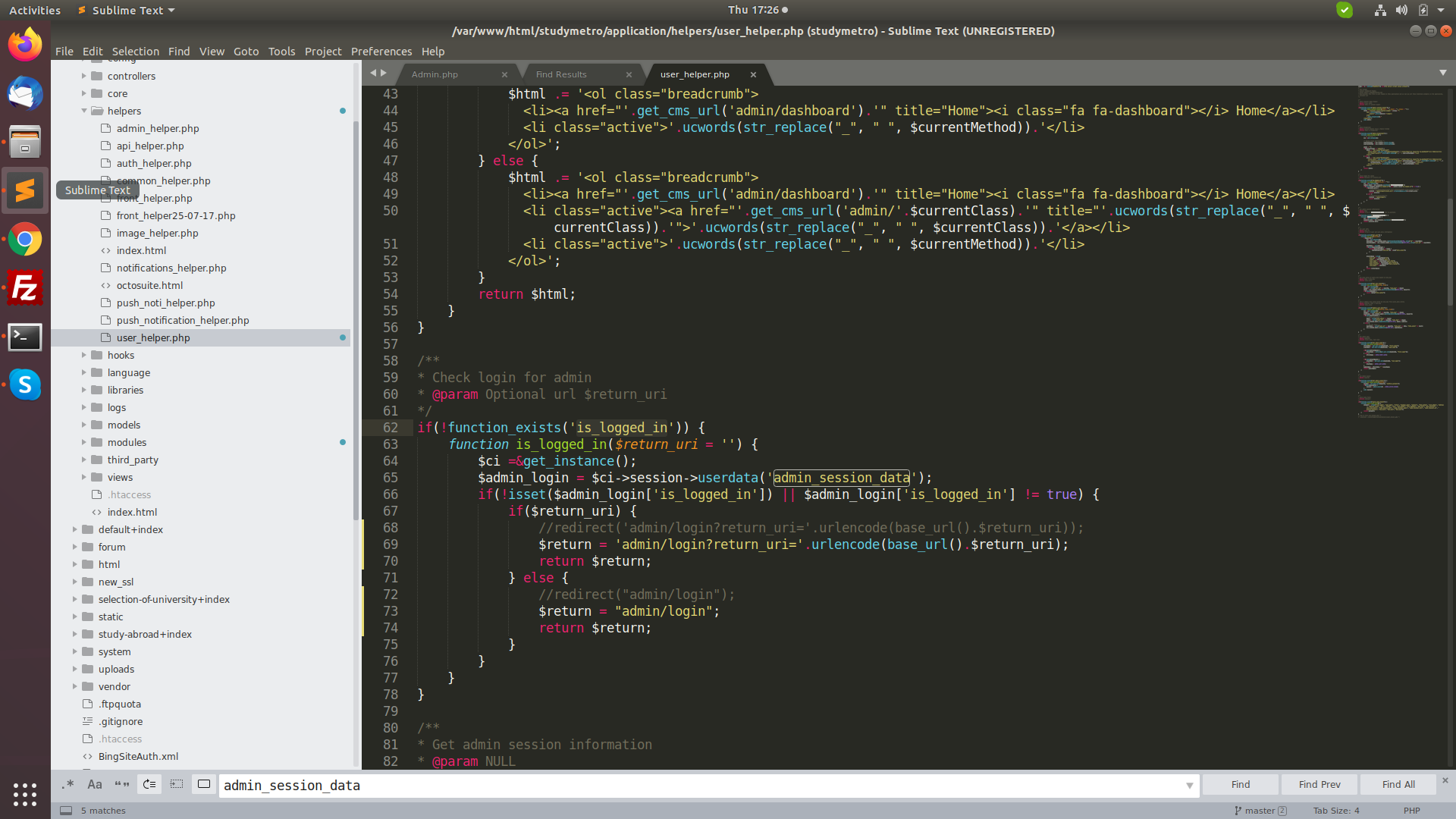Screen dimensions: 1456x819
Task: Go to next tab with right arrow
Action: tap(384, 73)
